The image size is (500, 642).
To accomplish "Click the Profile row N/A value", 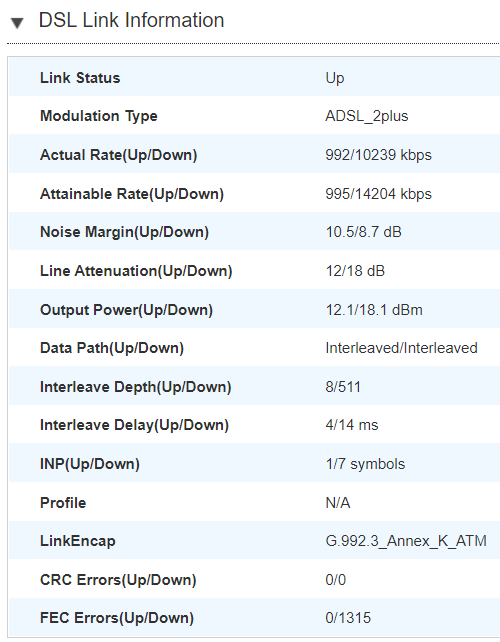I will click(x=338, y=502).
